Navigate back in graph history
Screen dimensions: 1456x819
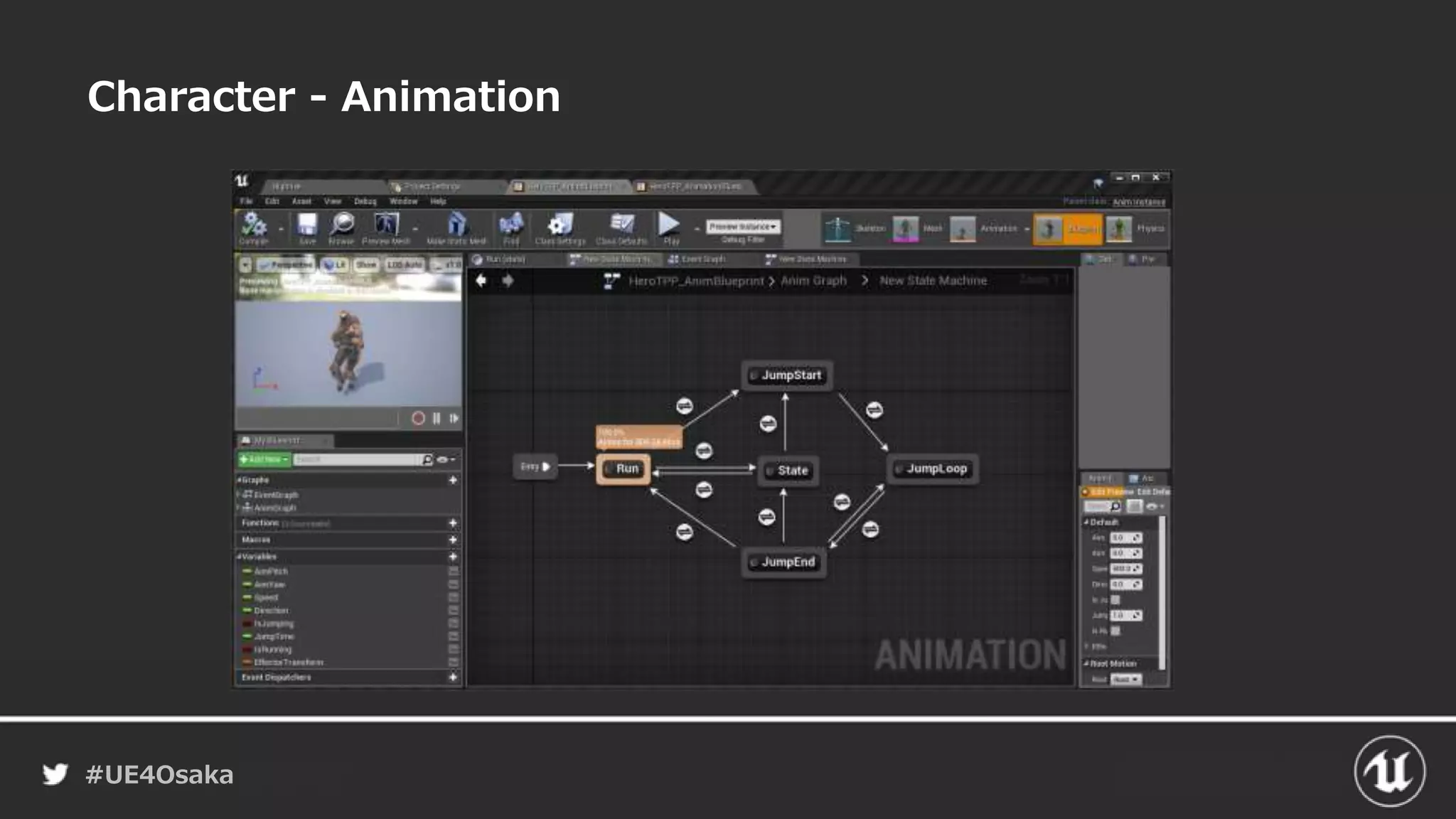[x=481, y=281]
